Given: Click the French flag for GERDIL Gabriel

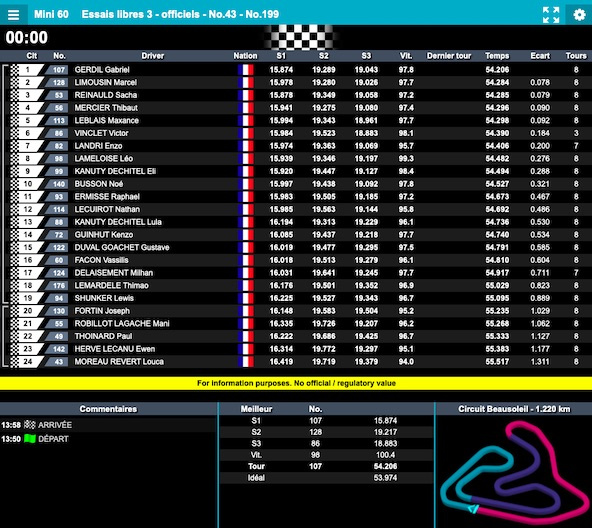Looking at the screenshot, I should pos(246,69).
